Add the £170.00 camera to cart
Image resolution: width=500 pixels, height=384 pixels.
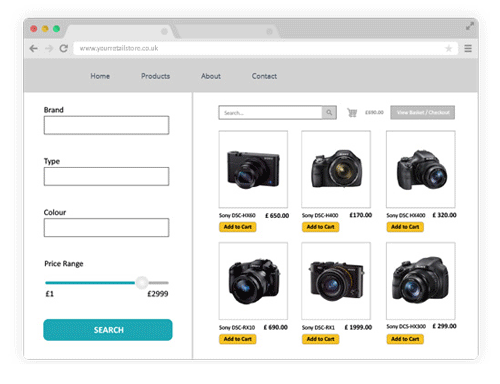tap(320, 227)
